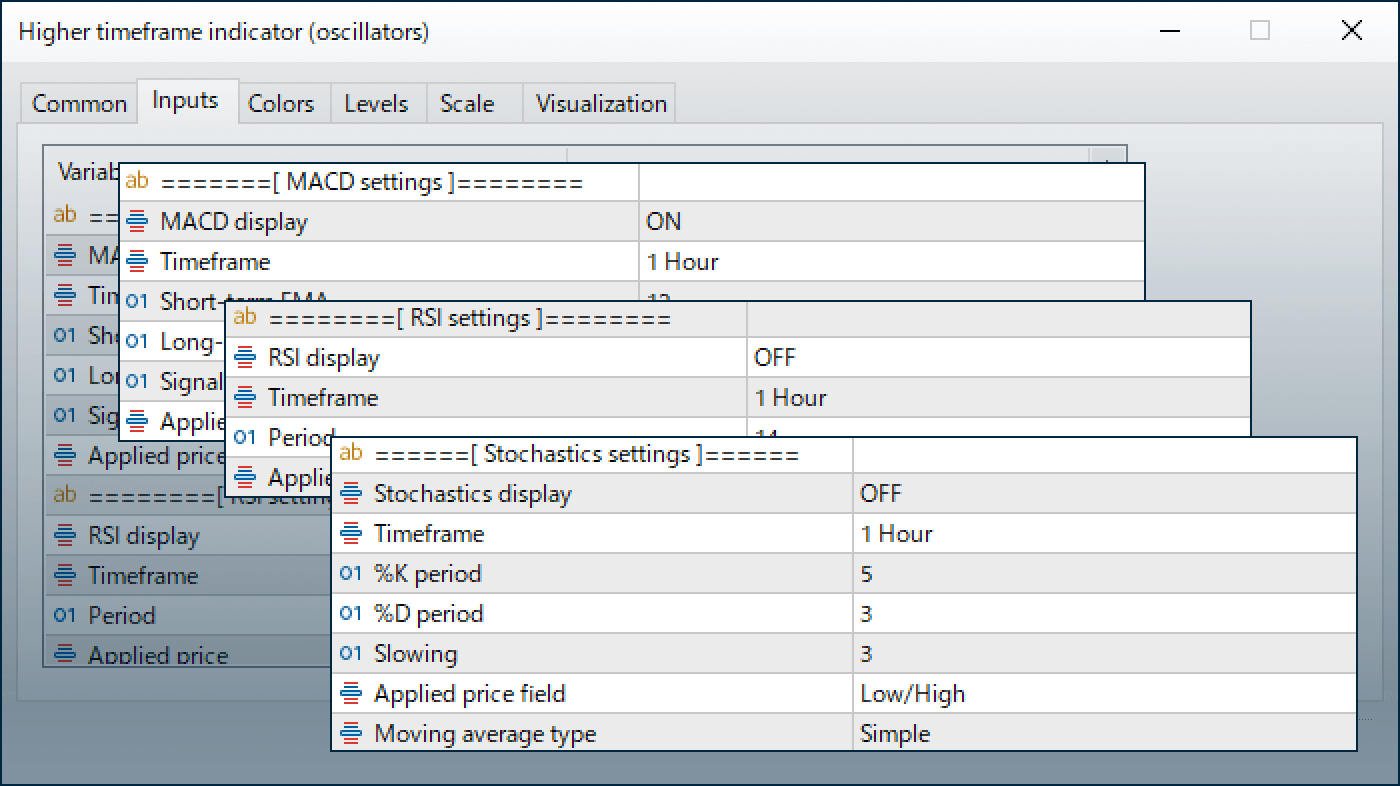Switch to the Common tab

[x=79, y=103]
